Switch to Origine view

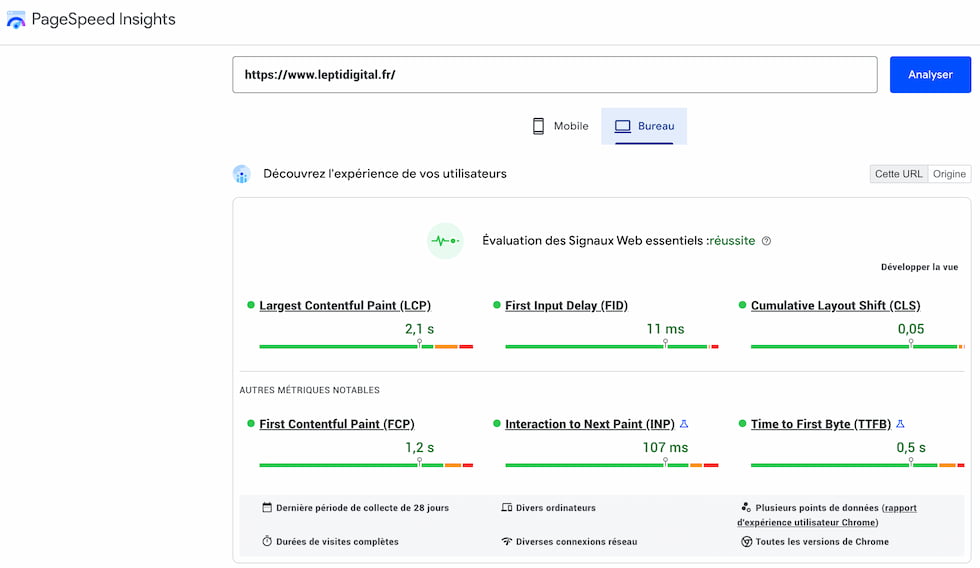pos(949,174)
